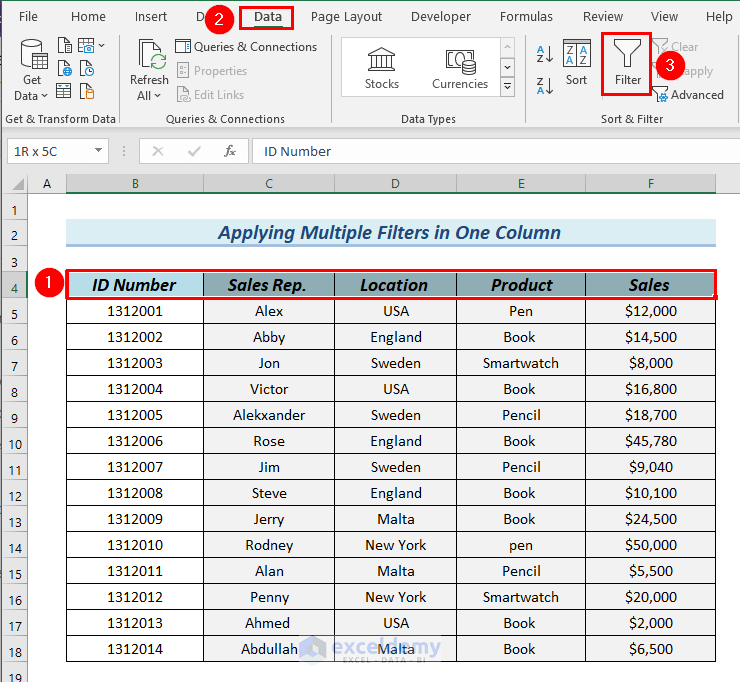
Task: Expand the Name Box dropdown
Action: click(x=99, y=151)
